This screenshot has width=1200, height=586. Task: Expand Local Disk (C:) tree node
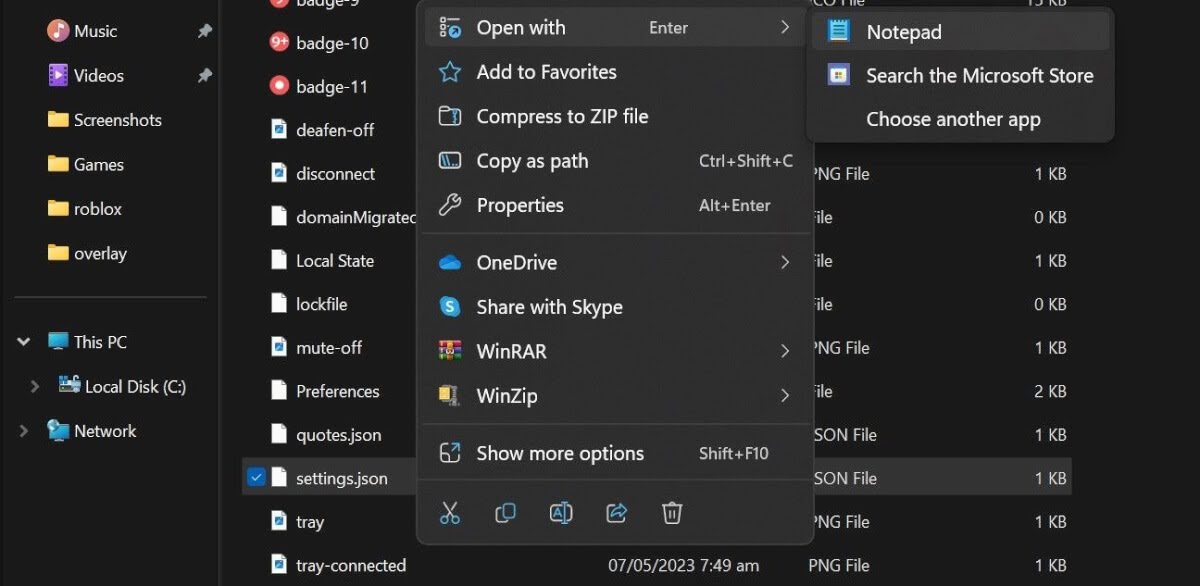[x=36, y=386]
